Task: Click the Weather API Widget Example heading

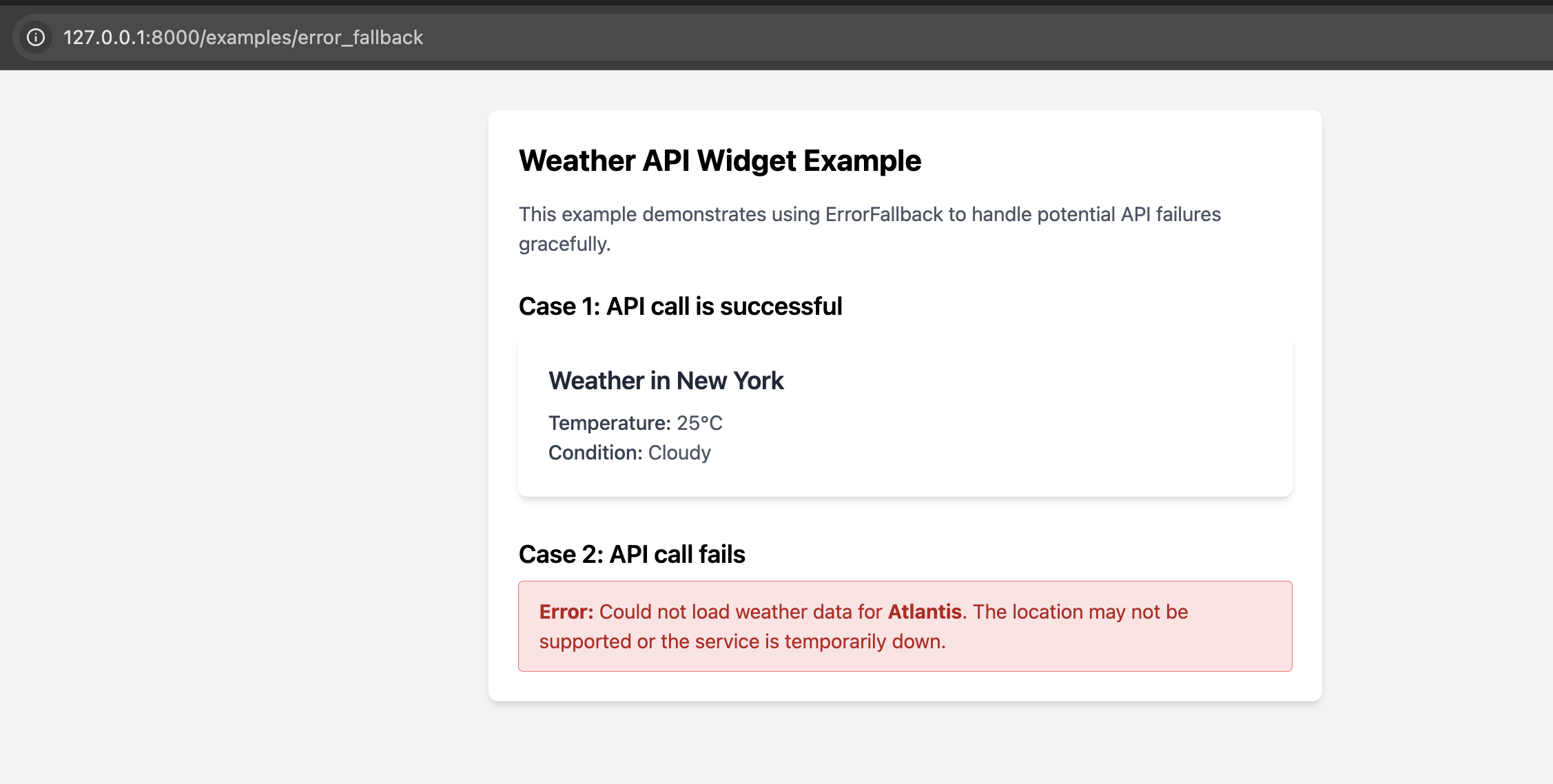Action: [x=719, y=161]
